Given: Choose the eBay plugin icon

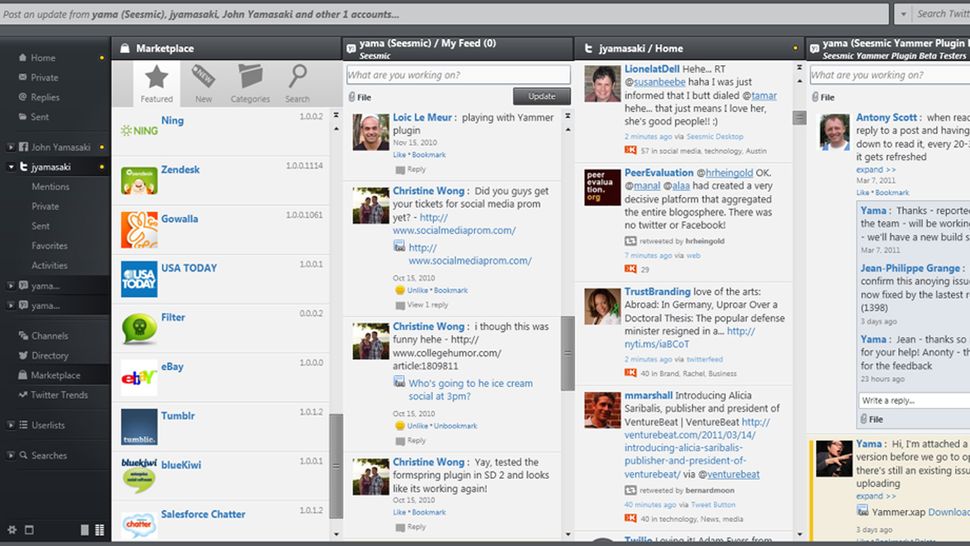Looking at the screenshot, I should tap(139, 377).
